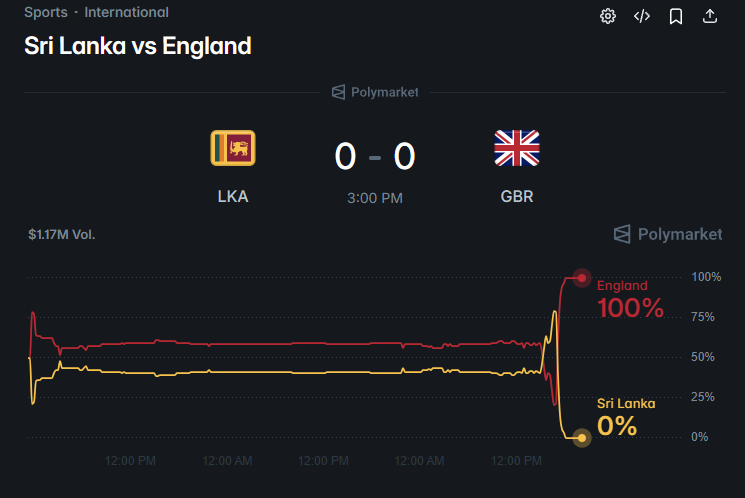Click the Sri Lanka flag icon

(x=233, y=148)
